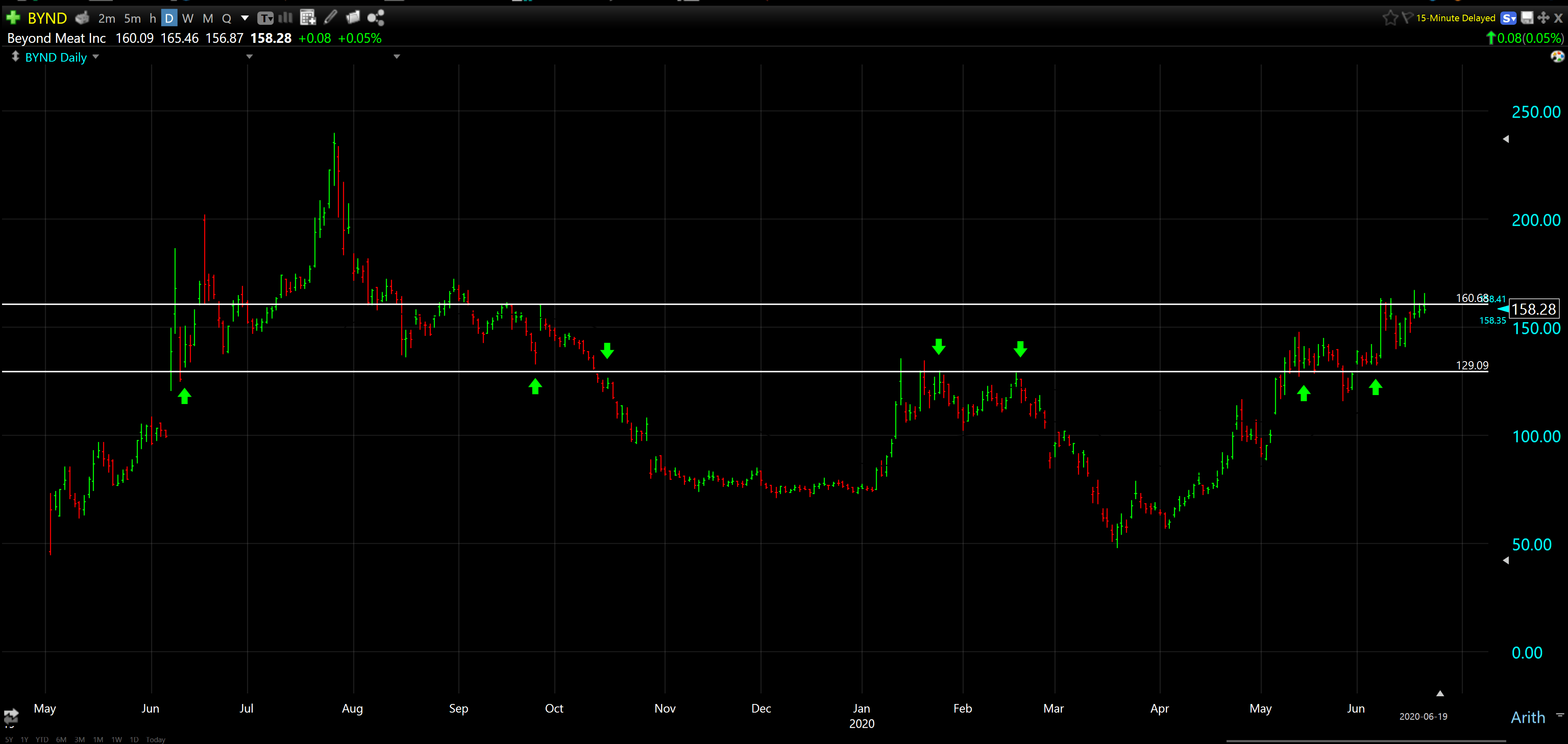Switch to hourly h timeframe

point(153,19)
